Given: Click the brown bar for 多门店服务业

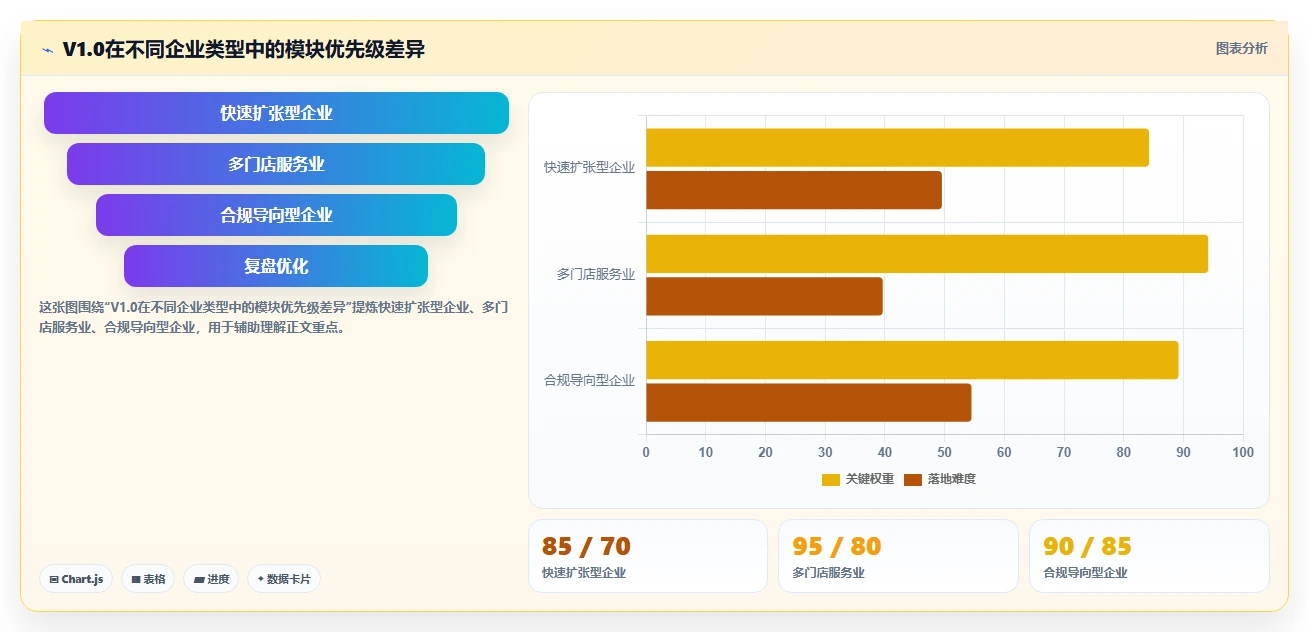Looking at the screenshot, I should [x=764, y=296].
